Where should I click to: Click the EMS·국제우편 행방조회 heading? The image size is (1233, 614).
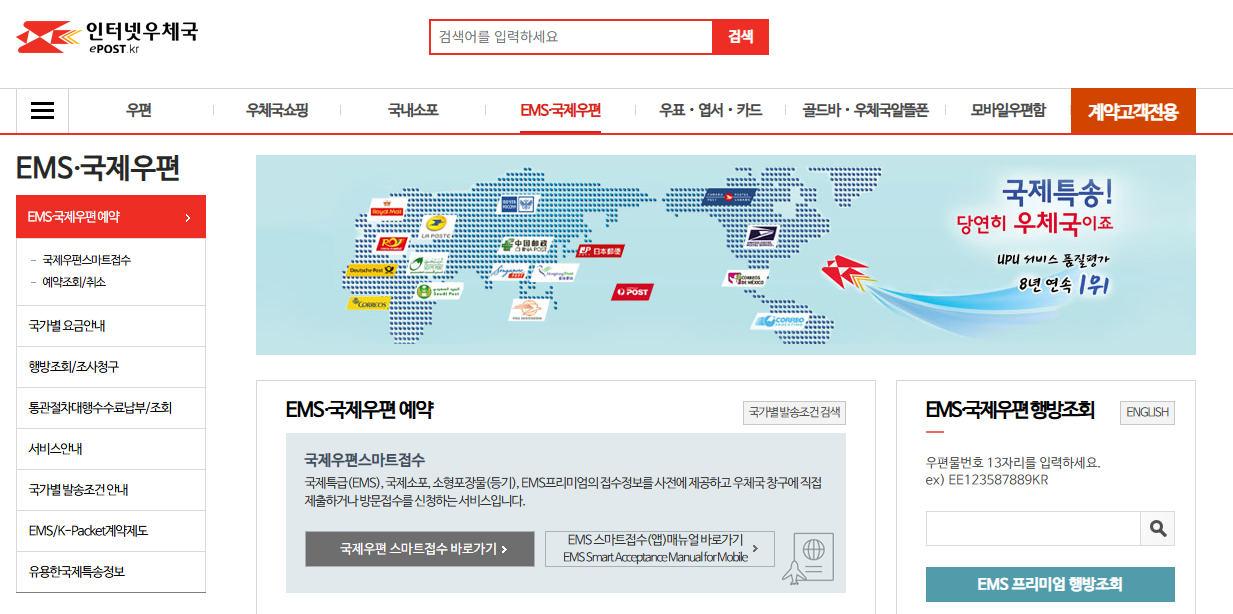pos(1010,410)
